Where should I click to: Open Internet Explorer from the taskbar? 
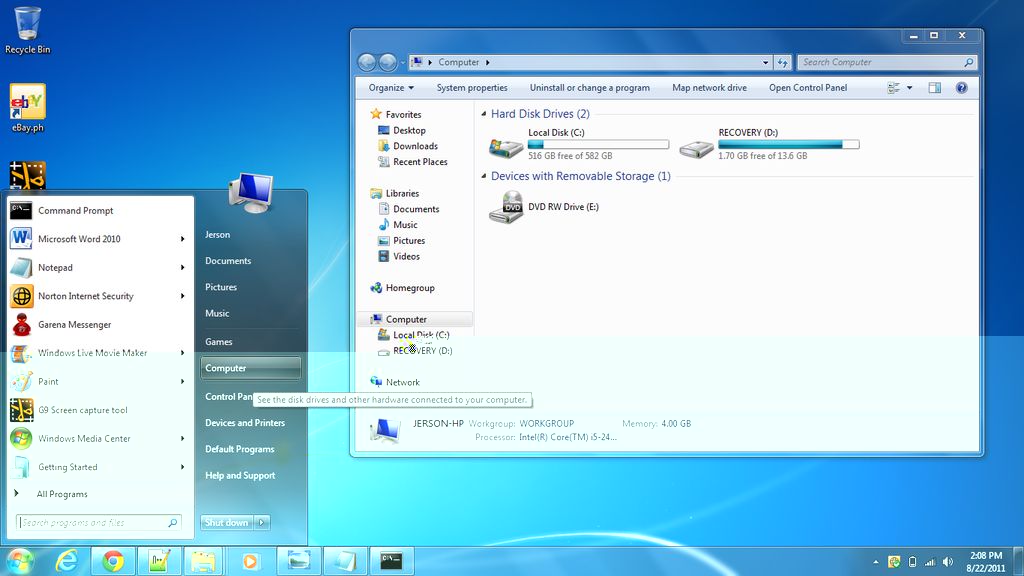tap(67, 561)
